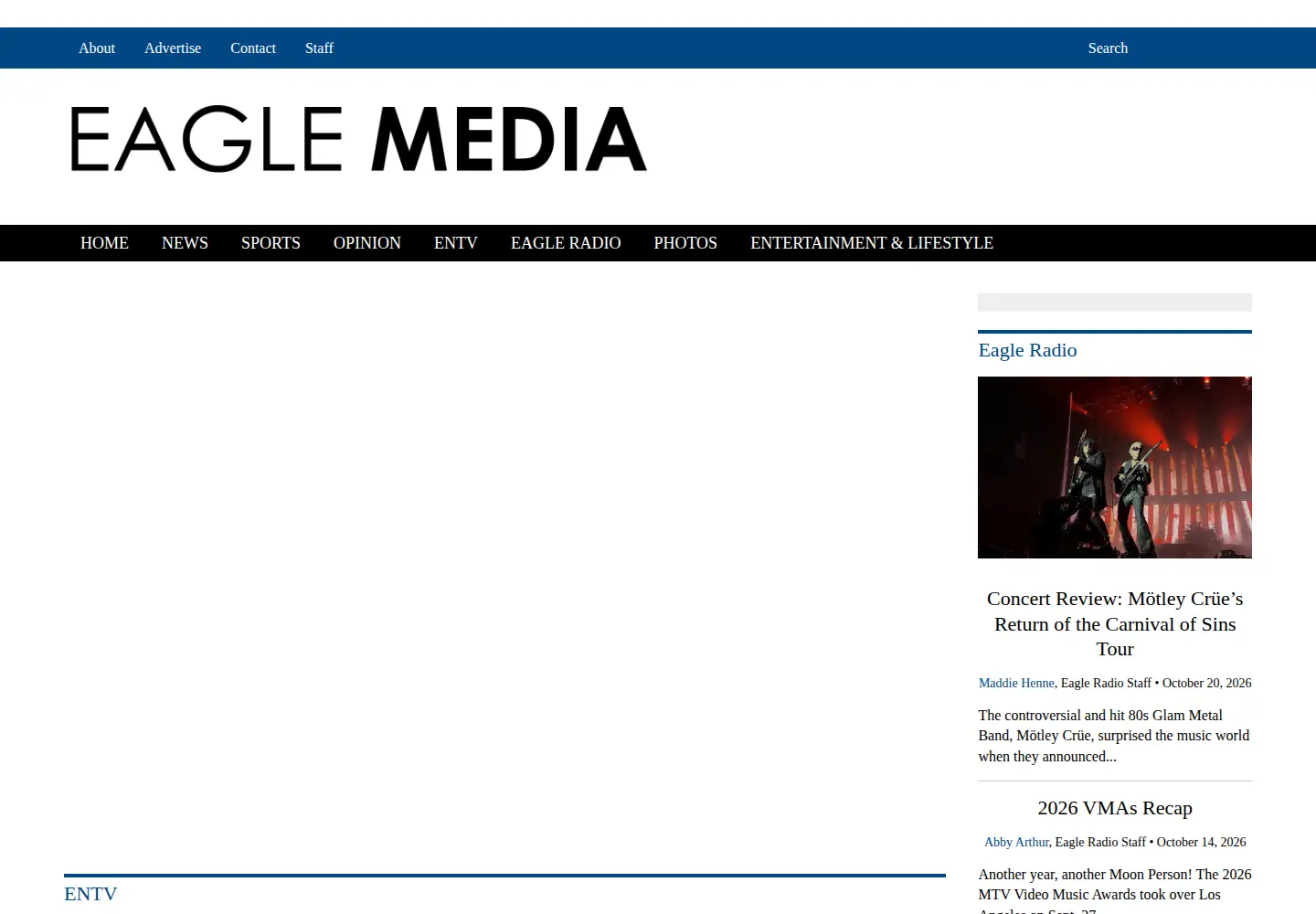Click the gray bar above Eagle Radio
The height and width of the screenshot is (914, 1316).
pyautogui.click(x=1115, y=303)
